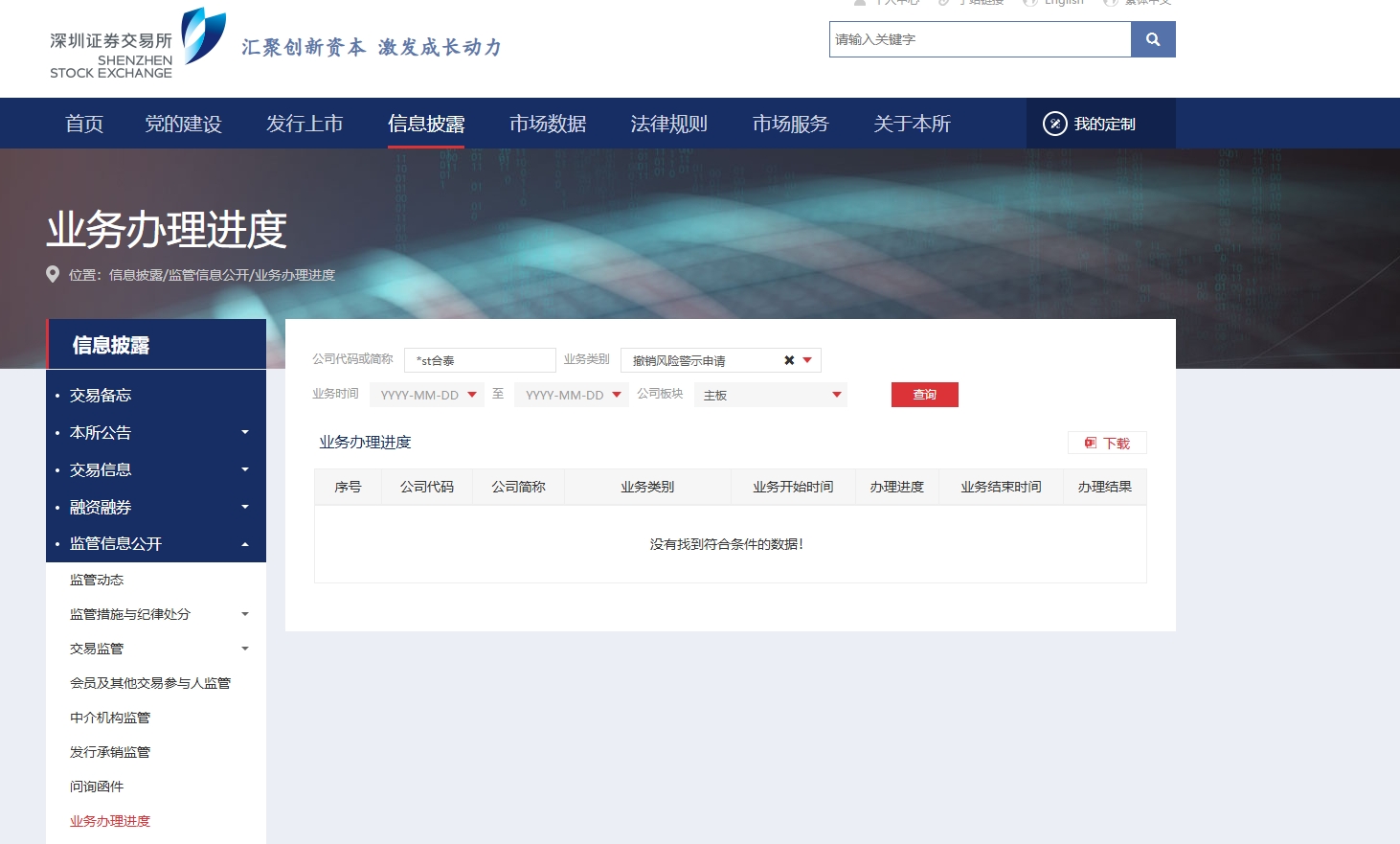Open 会员及其他交易参与人监管 link
Screen dimensions: 1400x844
(x=150, y=683)
